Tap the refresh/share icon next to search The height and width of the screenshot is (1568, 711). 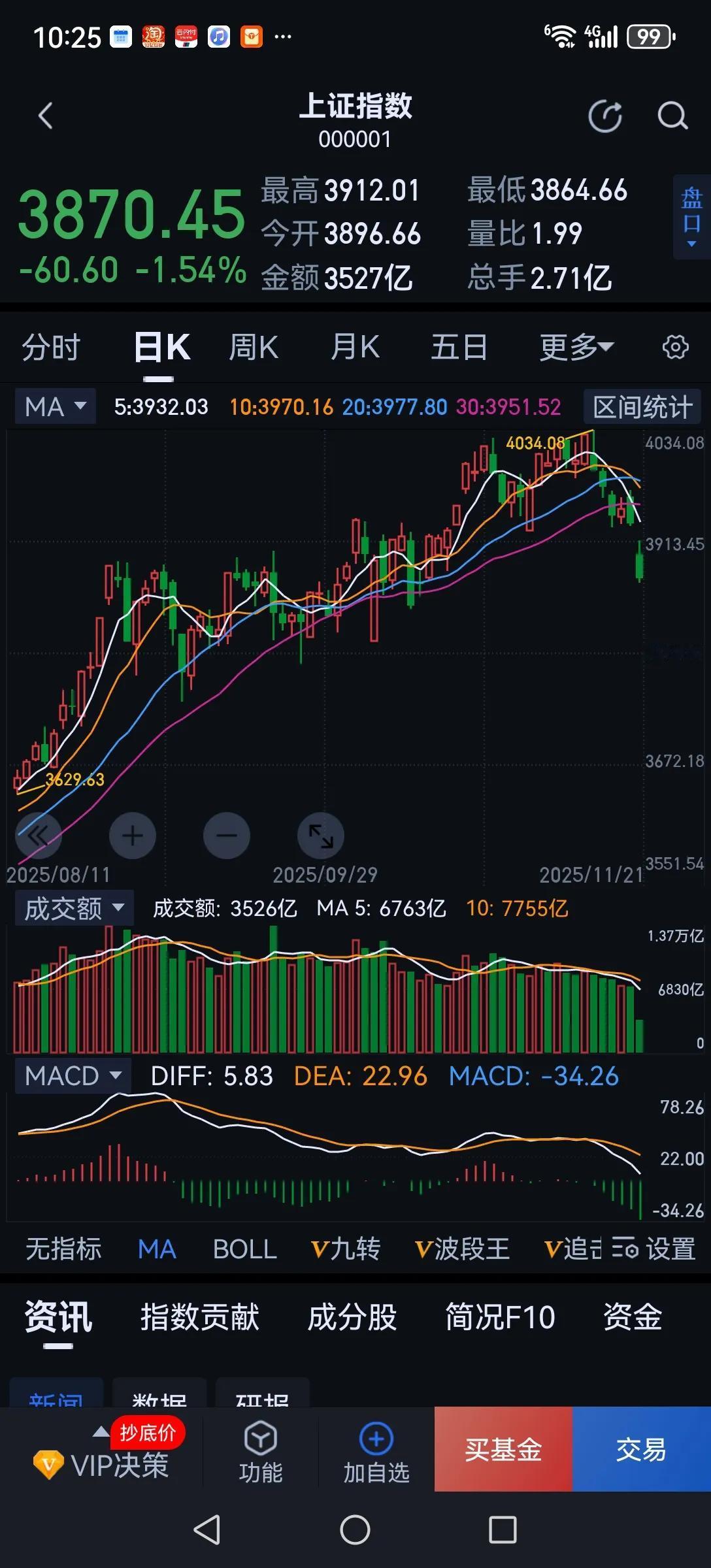click(605, 116)
